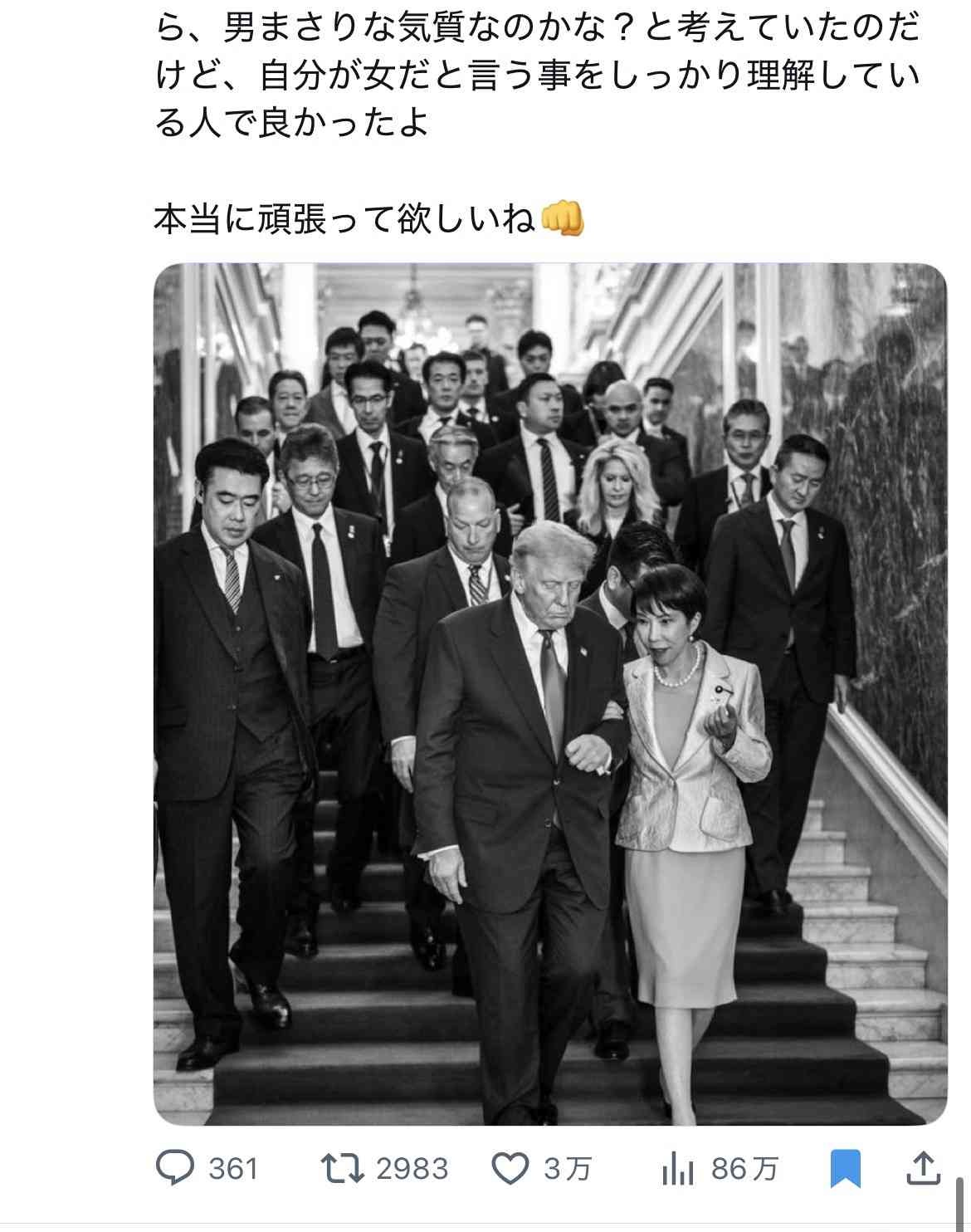The image size is (971, 1232).
Task: Tap the text line ending 良かったよ
Action: 292,123
